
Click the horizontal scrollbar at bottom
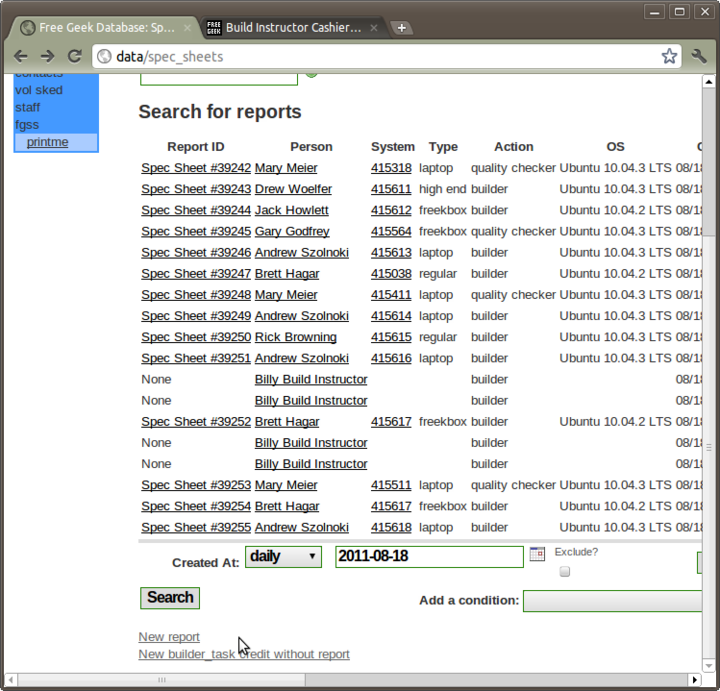(x=160, y=681)
